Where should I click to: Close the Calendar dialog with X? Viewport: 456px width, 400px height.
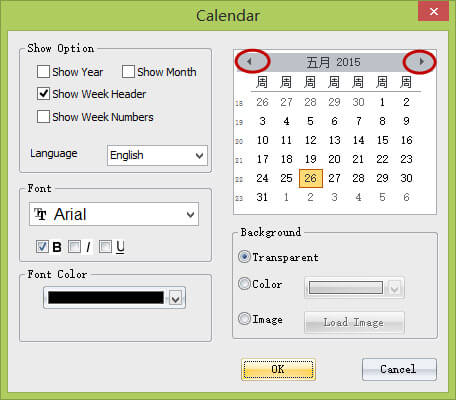434,12
